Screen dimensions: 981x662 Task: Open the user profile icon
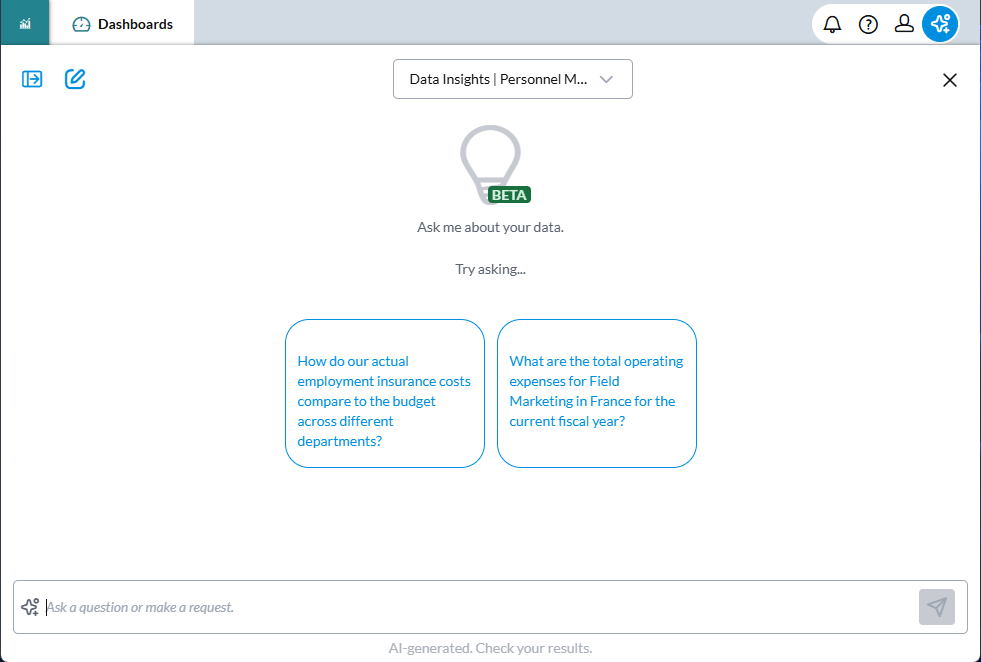[x=904, y=24]
